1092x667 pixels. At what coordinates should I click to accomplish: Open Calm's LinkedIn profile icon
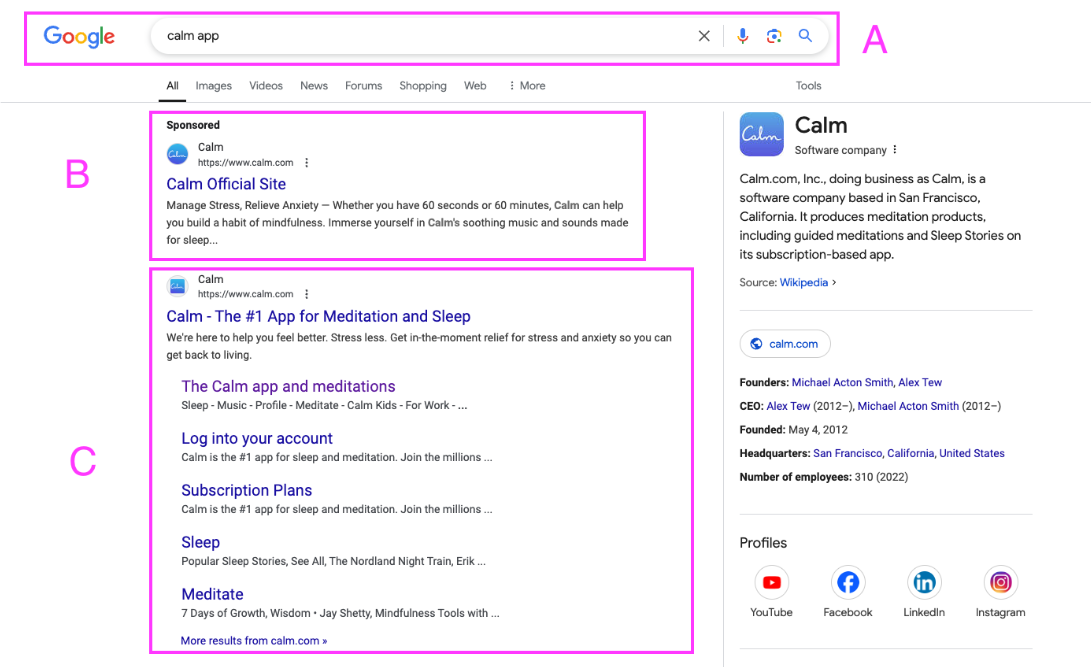pyautogui.click(x=924, y=582)
